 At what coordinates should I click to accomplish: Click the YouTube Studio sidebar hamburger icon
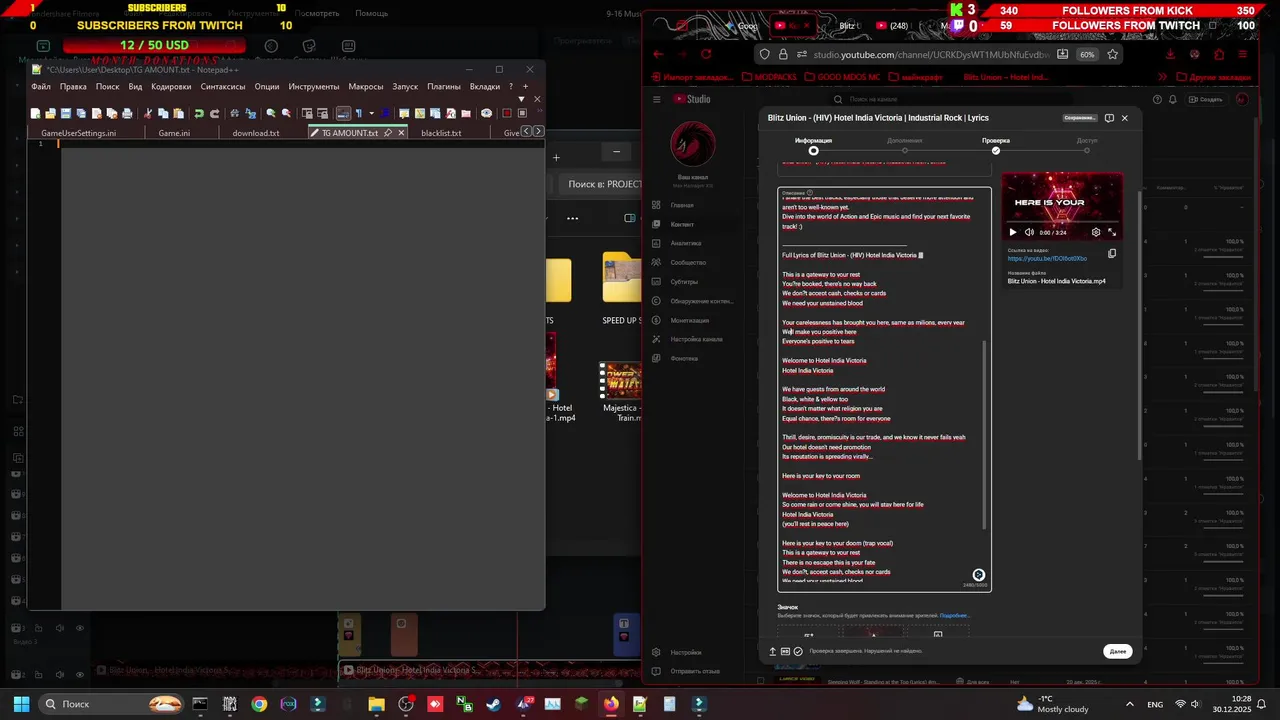[657, 99]
